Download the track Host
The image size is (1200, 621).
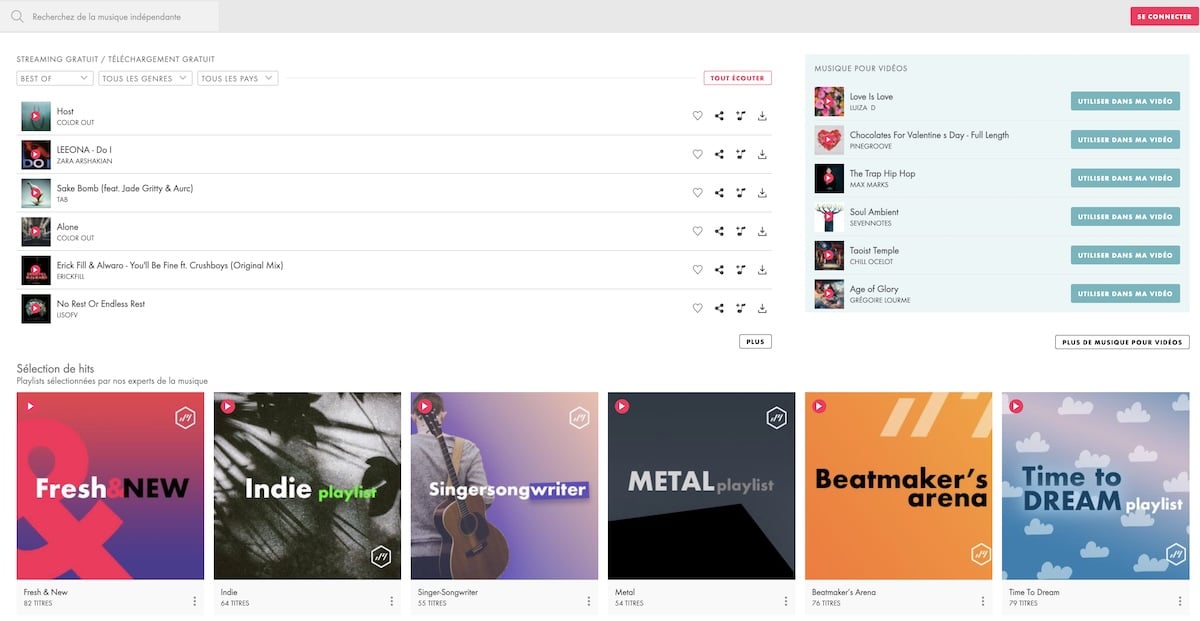[762, 116]
